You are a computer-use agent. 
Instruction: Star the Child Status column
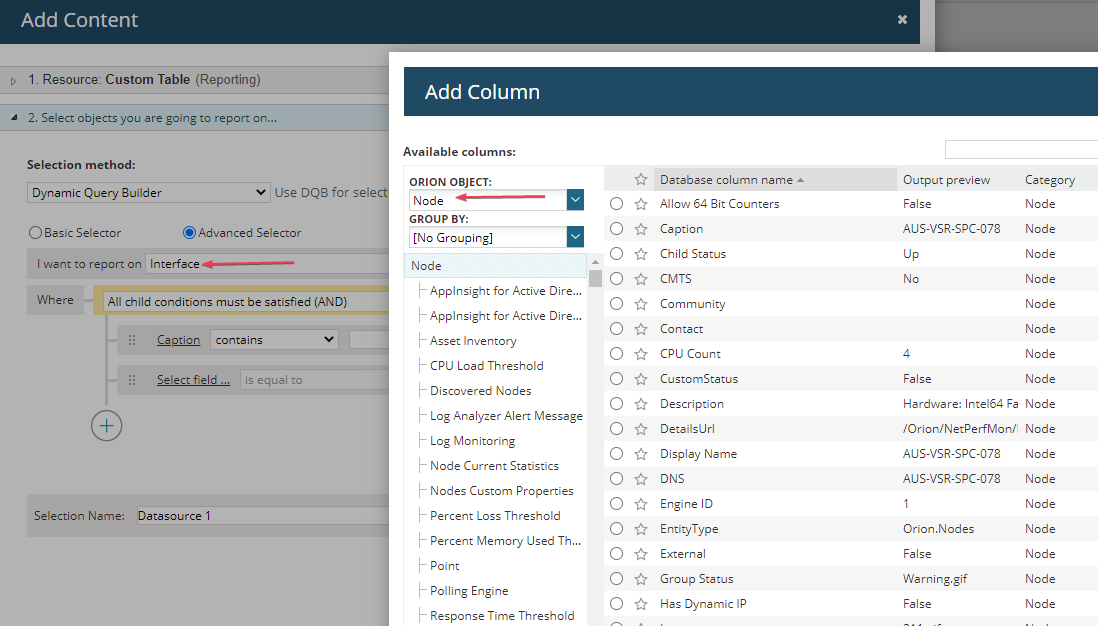(641, 254)
